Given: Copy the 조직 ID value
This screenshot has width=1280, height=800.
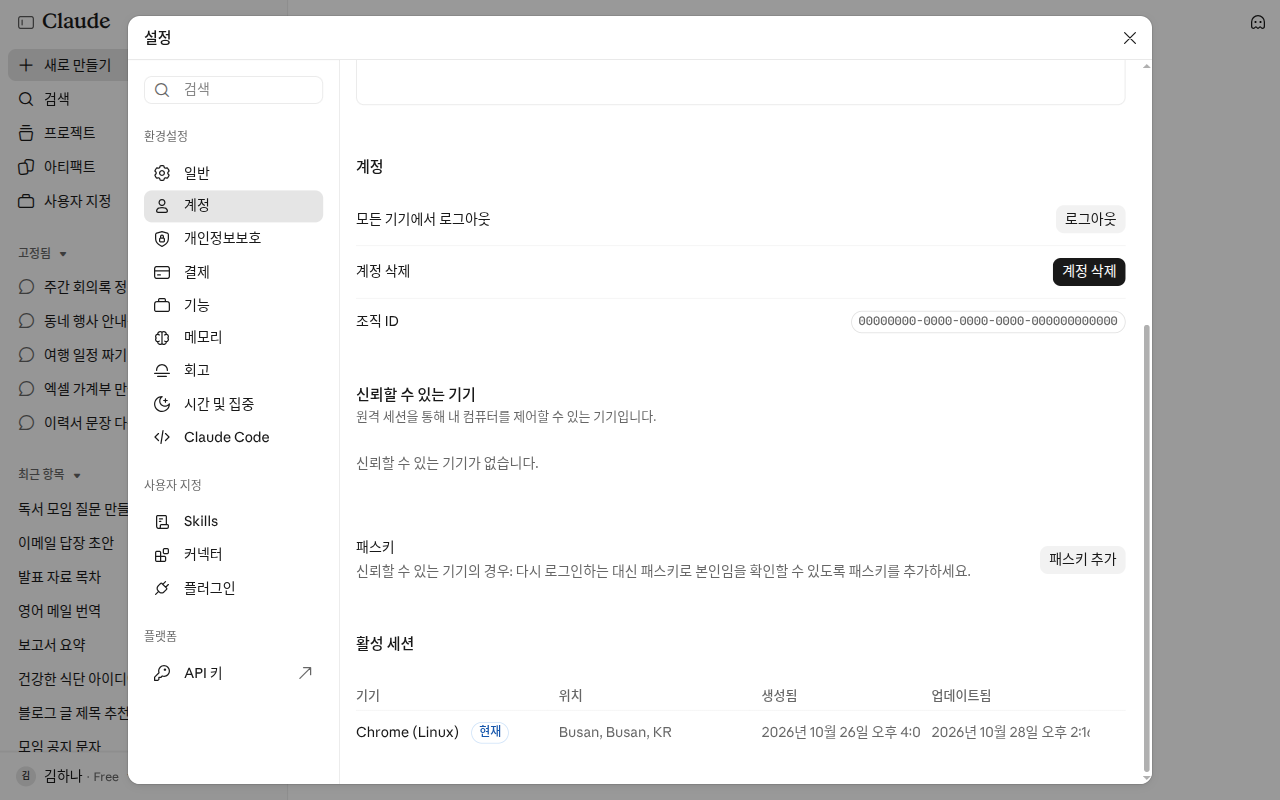Looking at the screenshot, I should [x=988, y=322].
